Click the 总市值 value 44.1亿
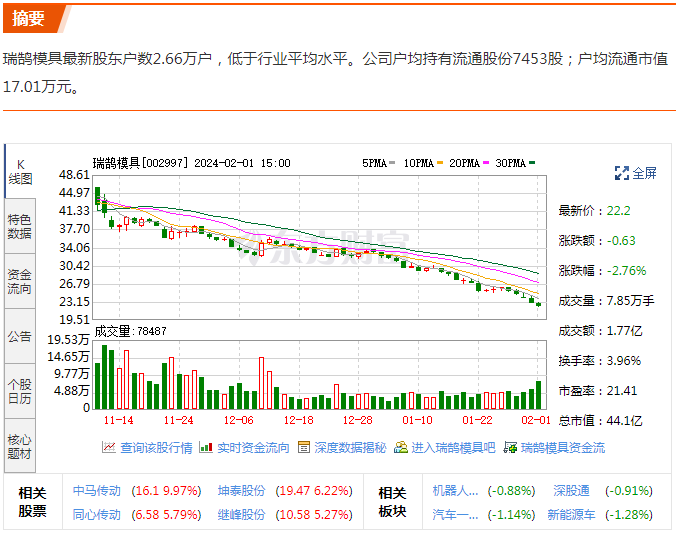Viewport: 676px width, 535px height. coord(624,420)
